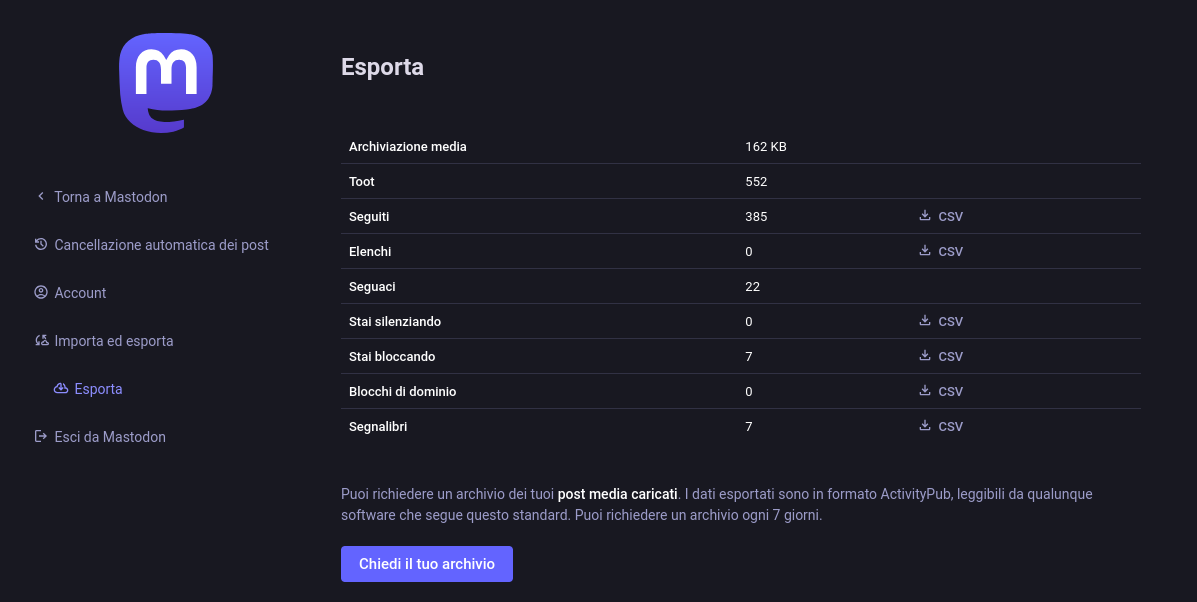Click the download icon in Seguiti row
The width and height of the screenshot is (1197, 602).
click(x=925, y=216)
